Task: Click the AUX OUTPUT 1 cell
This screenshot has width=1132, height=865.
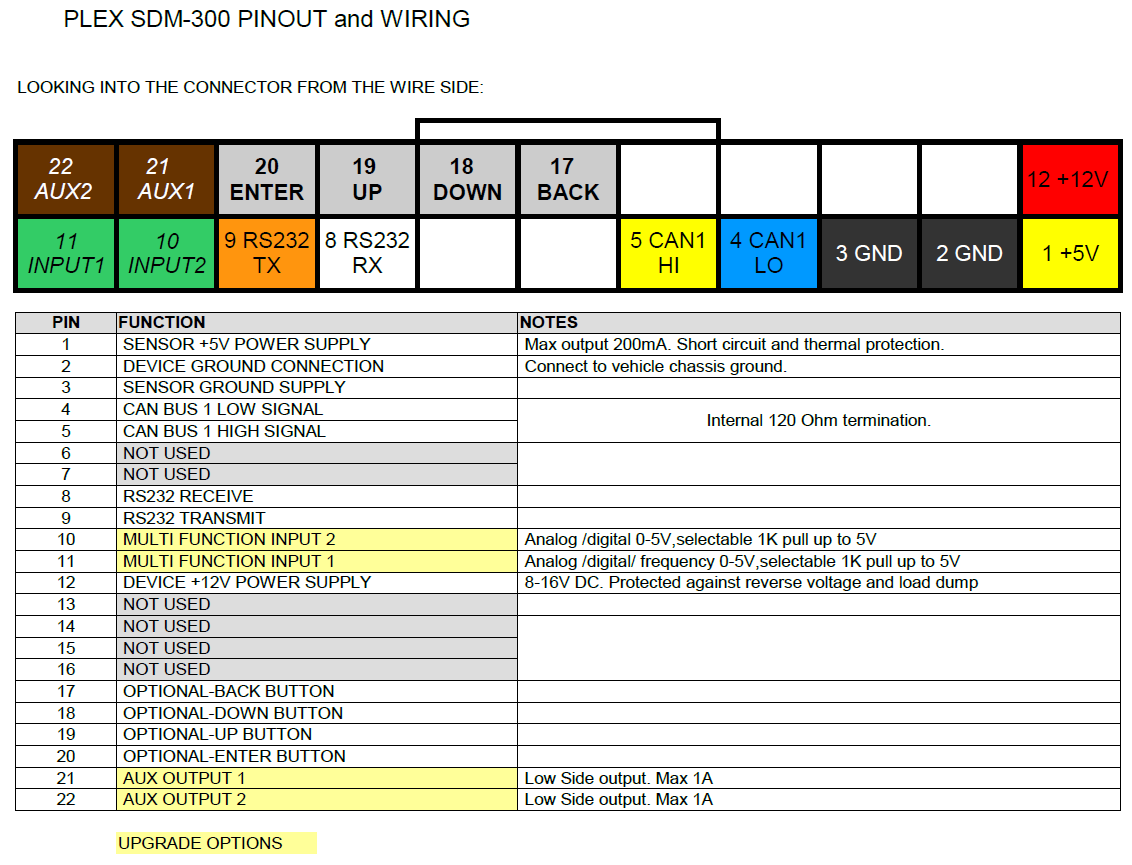Action: pos(317,778)
